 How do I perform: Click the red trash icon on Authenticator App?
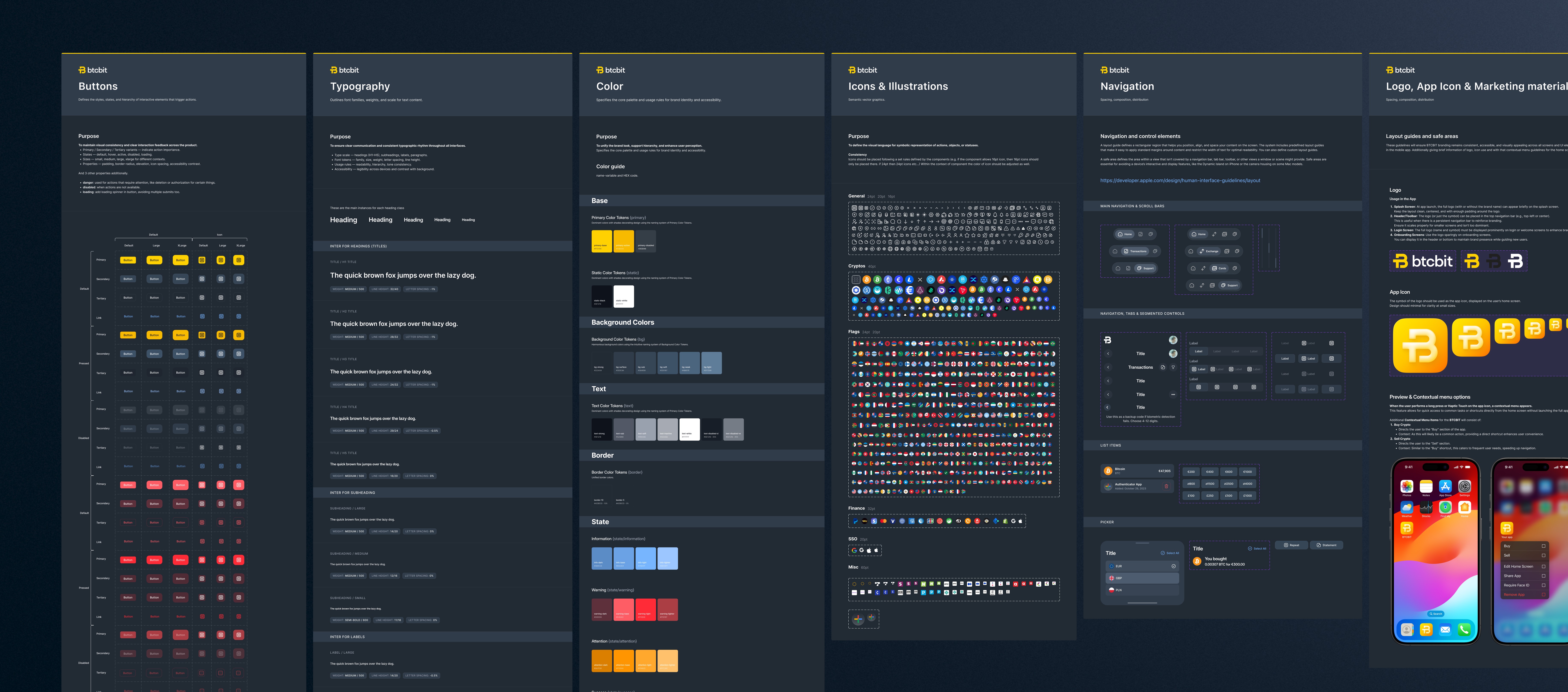pos(1166,486)
